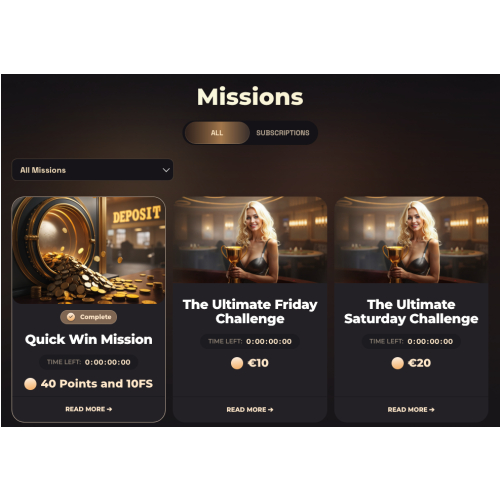Click the arrow after Friday Challenge Read More
The width and height of the screenshot is (500, 500).
coord(270,410)
